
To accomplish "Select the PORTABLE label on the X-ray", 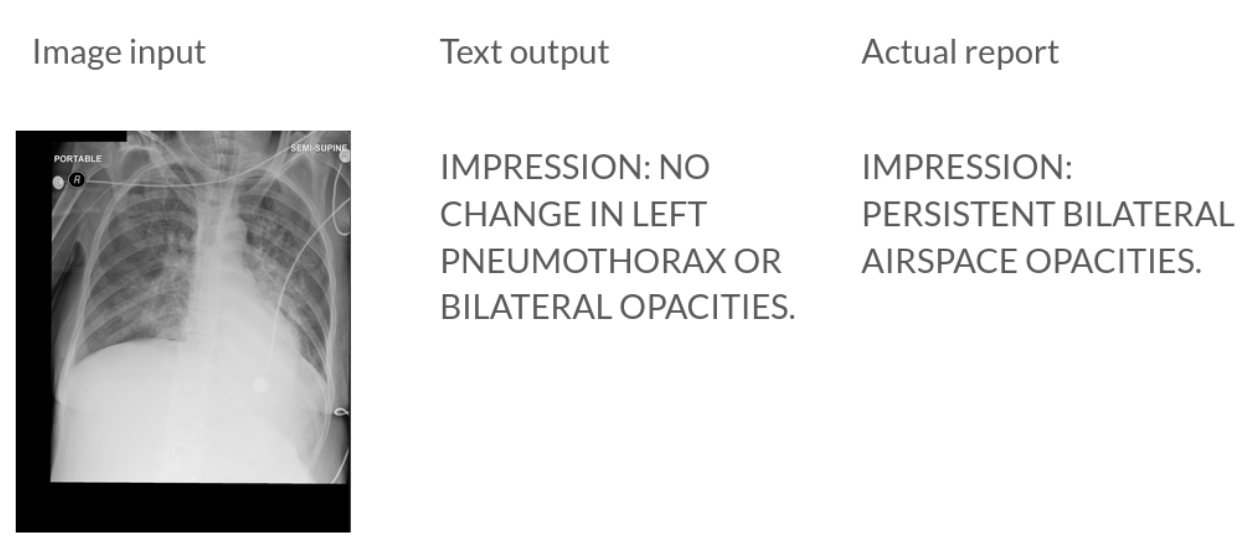I will (77, 159).
